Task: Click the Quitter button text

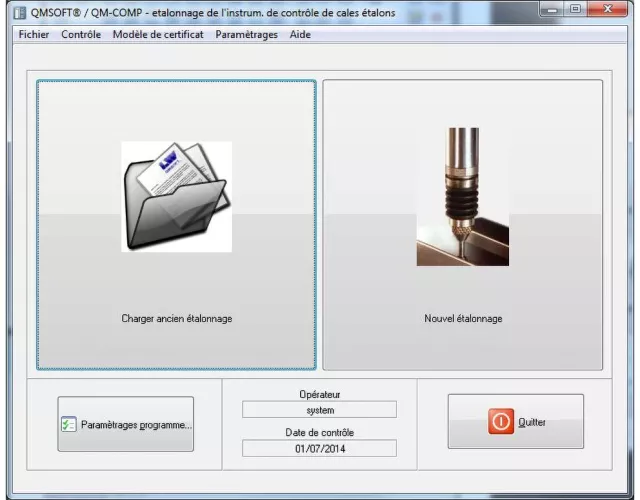Action: [532, 422]
